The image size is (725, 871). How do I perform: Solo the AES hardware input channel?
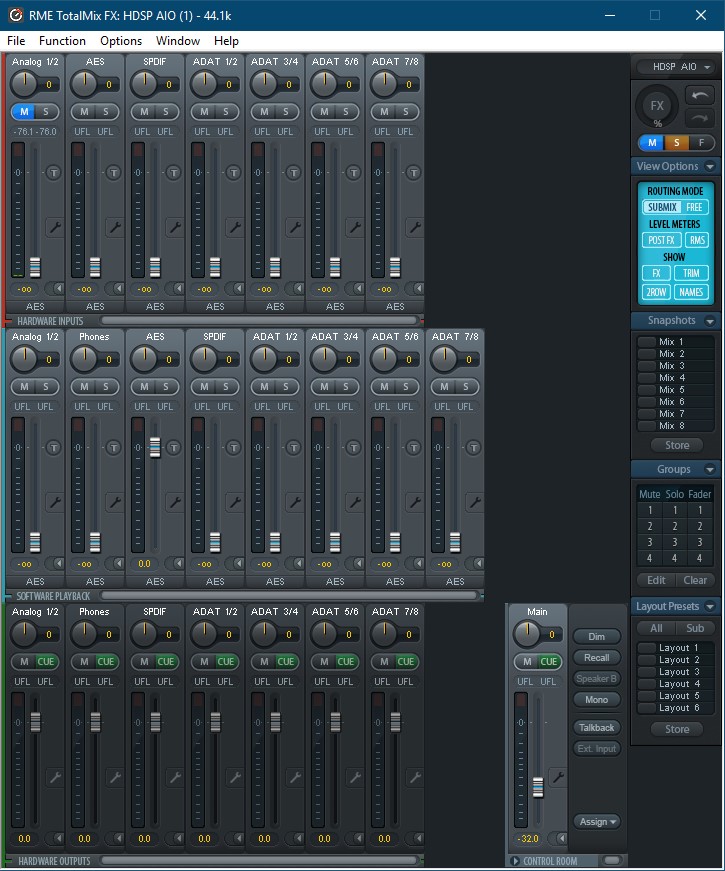(x=106, y=112)
